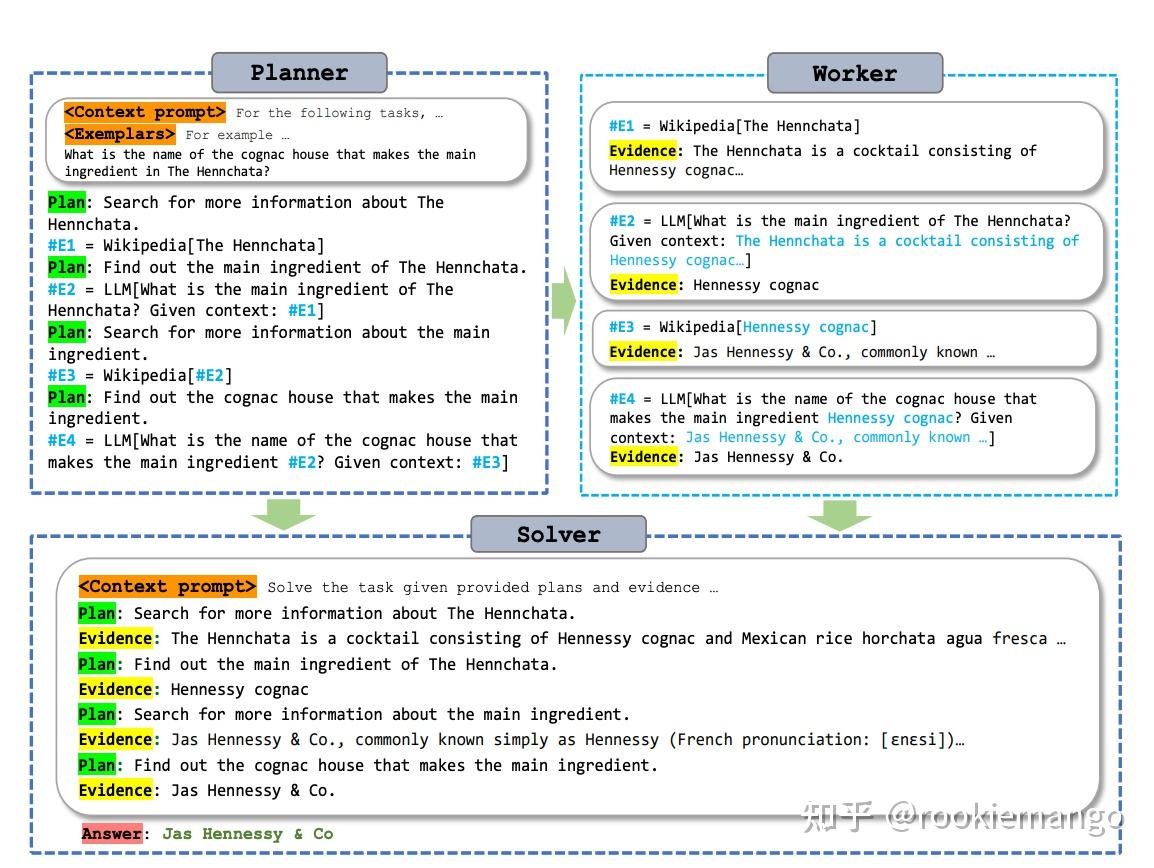
Task: Click the red Answer label
Action: [112, 833]
